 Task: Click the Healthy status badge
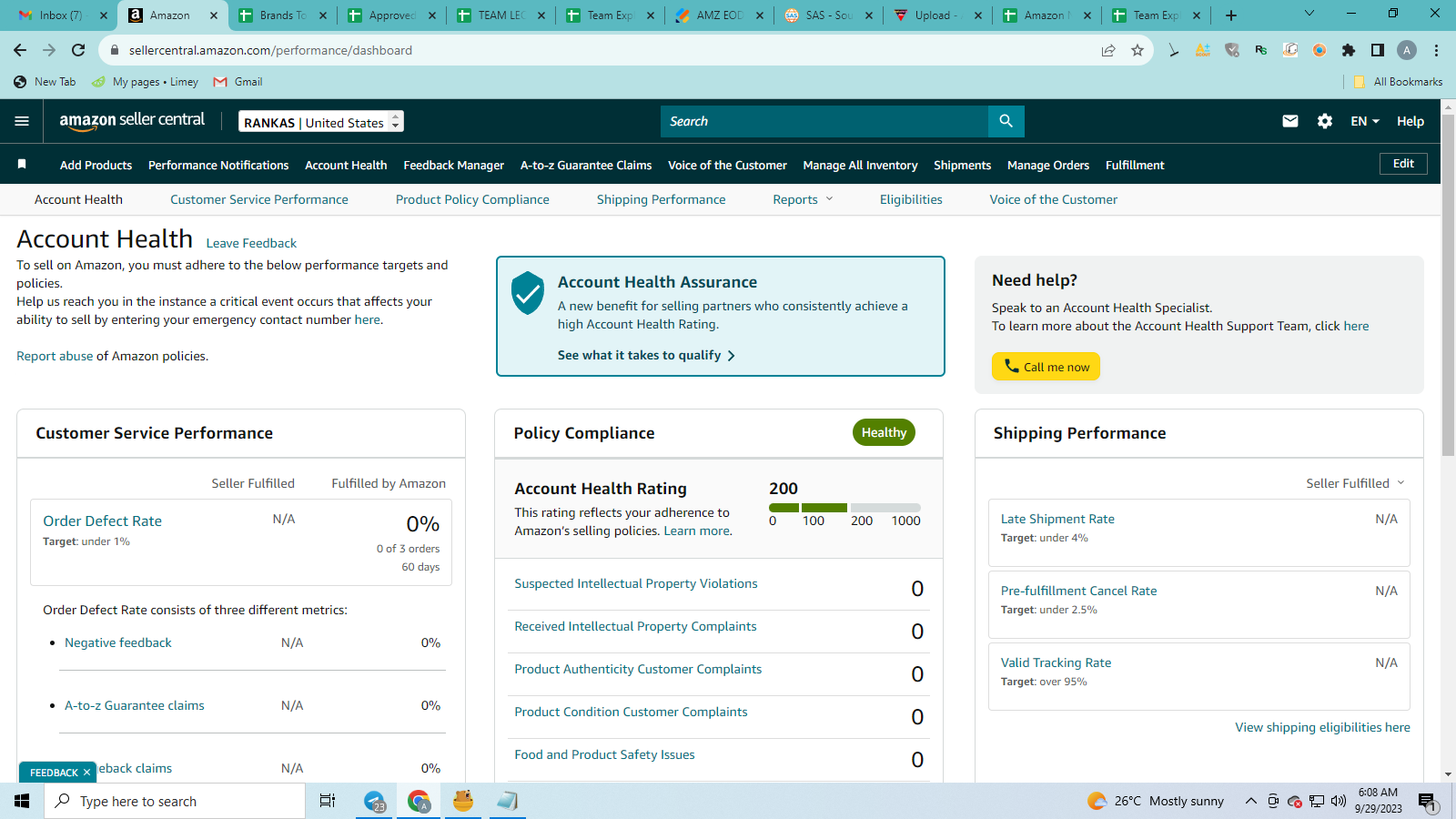click(x=884, y=432)
